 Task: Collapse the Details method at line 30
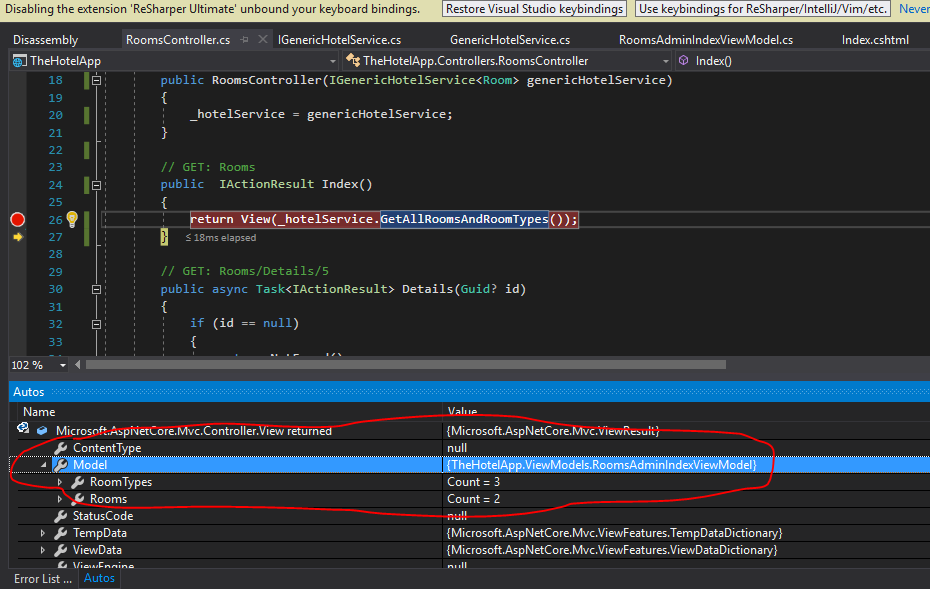pyautogui.click(x=96, y=289)
